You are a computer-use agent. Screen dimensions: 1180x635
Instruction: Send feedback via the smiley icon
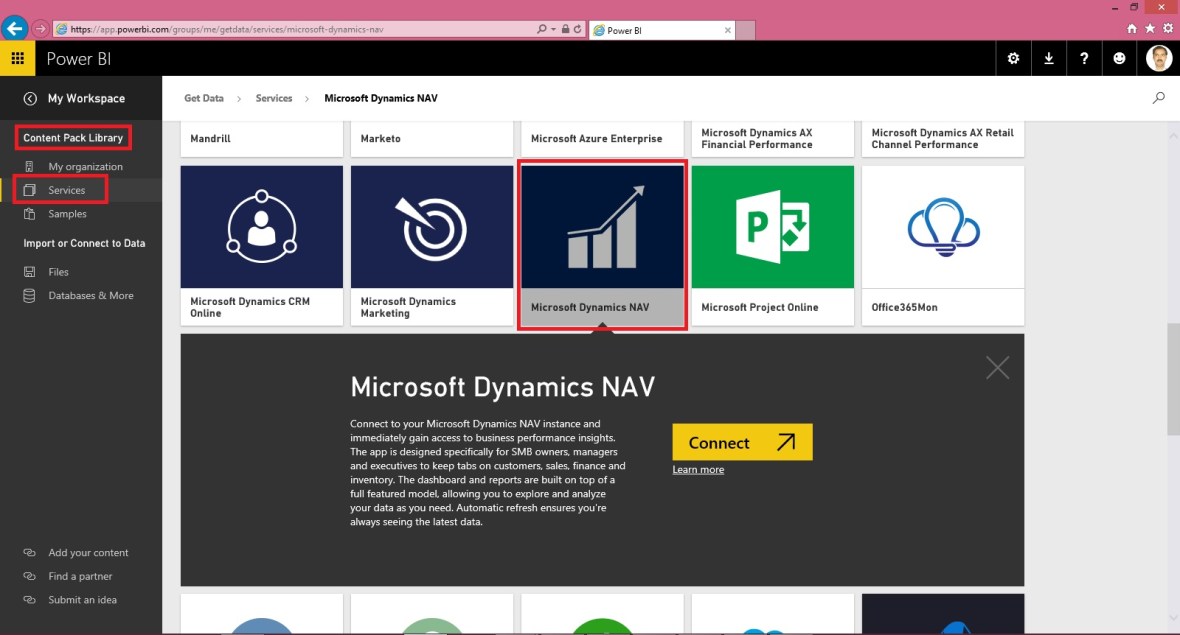(x=1119, y=58)
